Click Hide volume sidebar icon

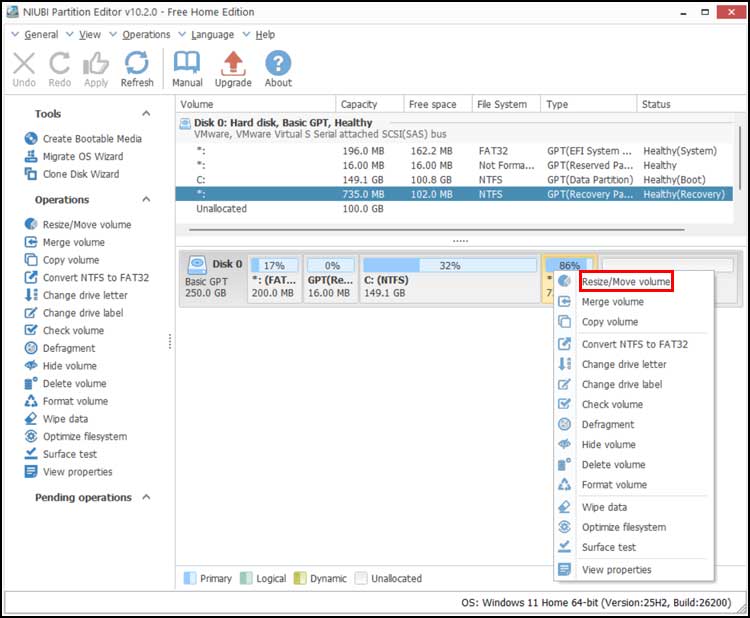31,366
